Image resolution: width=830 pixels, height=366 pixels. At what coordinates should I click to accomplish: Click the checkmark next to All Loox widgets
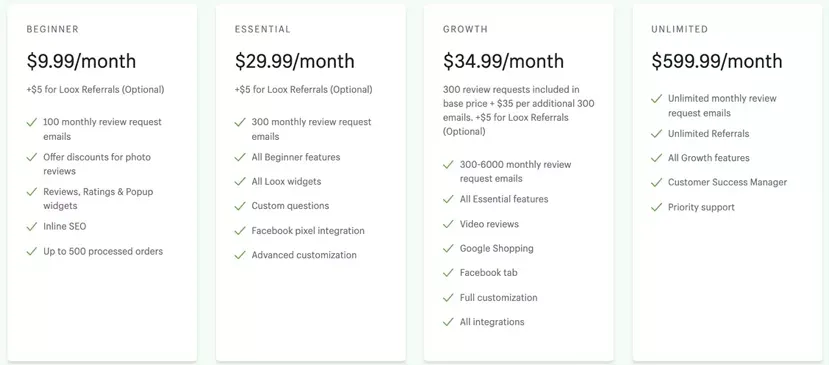[240, 181]
